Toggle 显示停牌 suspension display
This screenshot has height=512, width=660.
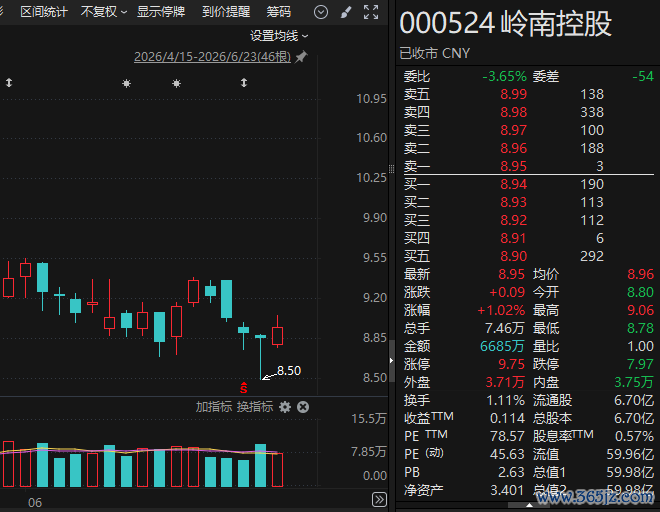point(161,12)
